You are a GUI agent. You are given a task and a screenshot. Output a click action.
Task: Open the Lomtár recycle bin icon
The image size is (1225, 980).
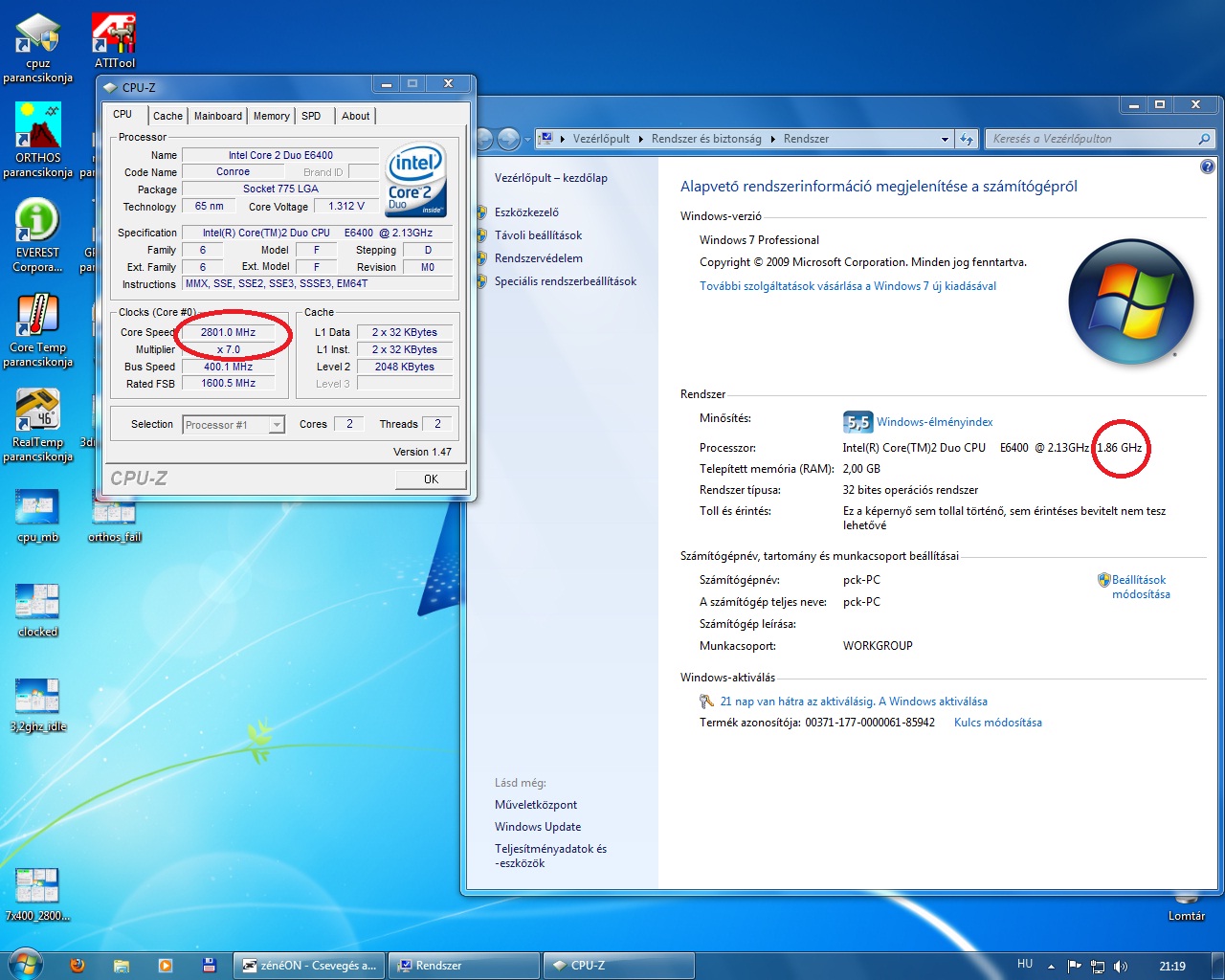click(x=1187, y=906)
